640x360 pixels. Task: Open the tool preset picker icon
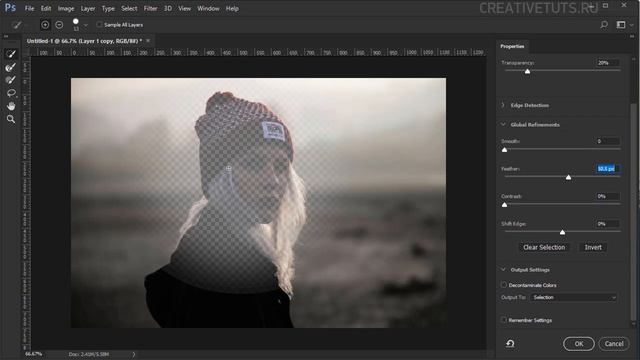point(17,25)
